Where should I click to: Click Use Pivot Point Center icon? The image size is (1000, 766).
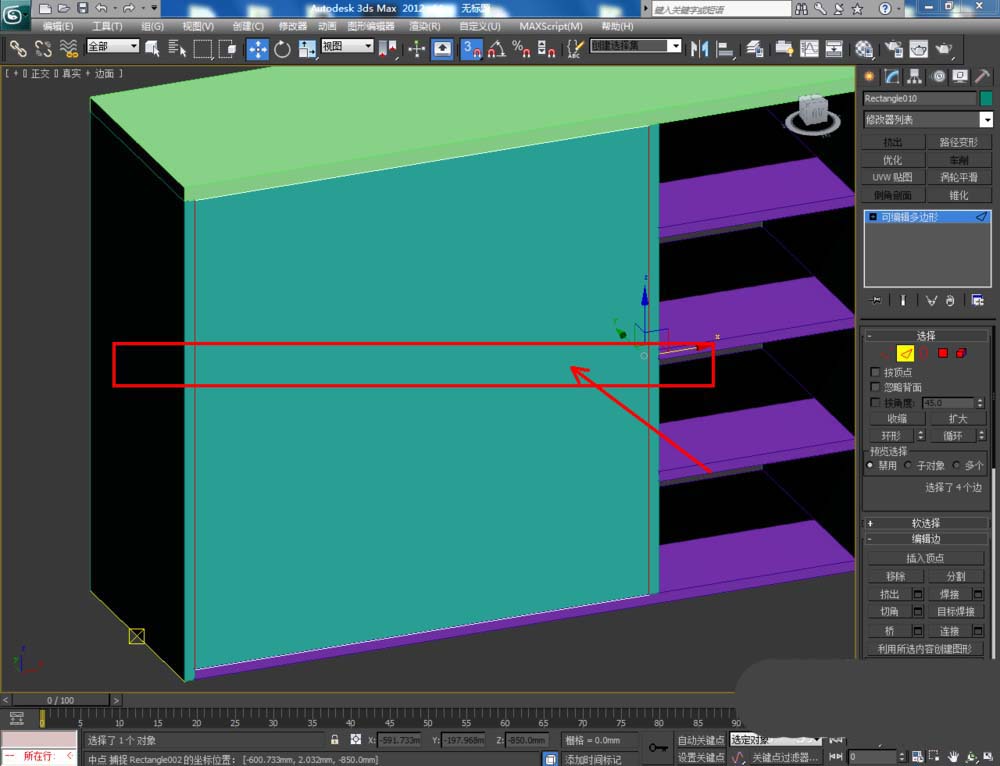pyautogui.click(x=387, y=49)
